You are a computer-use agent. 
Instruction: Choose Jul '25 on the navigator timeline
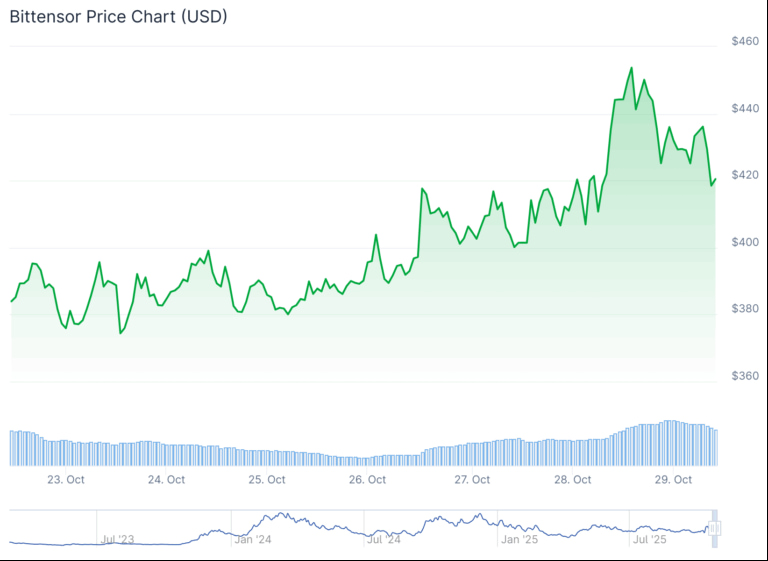point(651,540)
